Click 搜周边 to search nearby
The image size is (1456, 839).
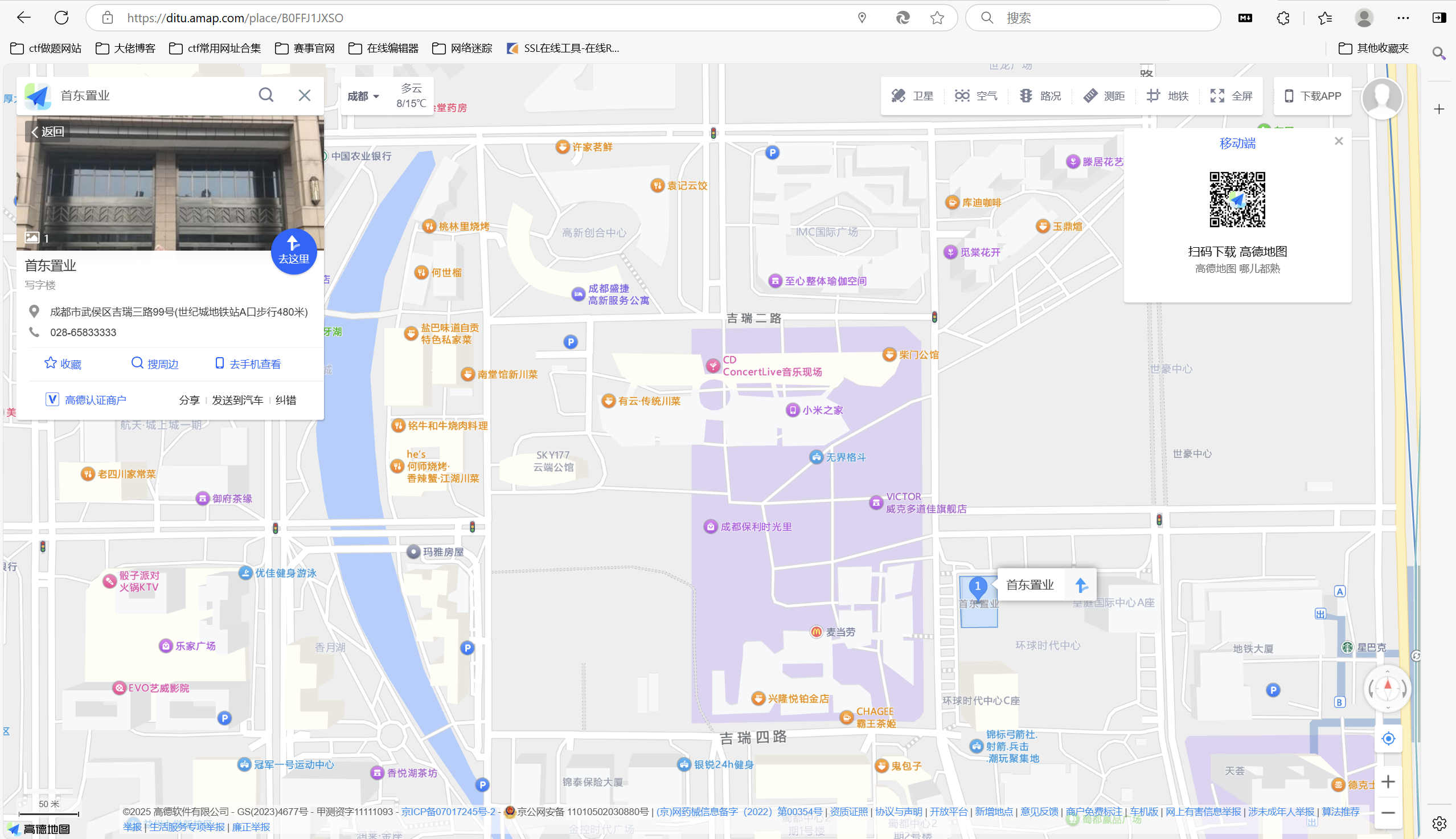point(155,363)
